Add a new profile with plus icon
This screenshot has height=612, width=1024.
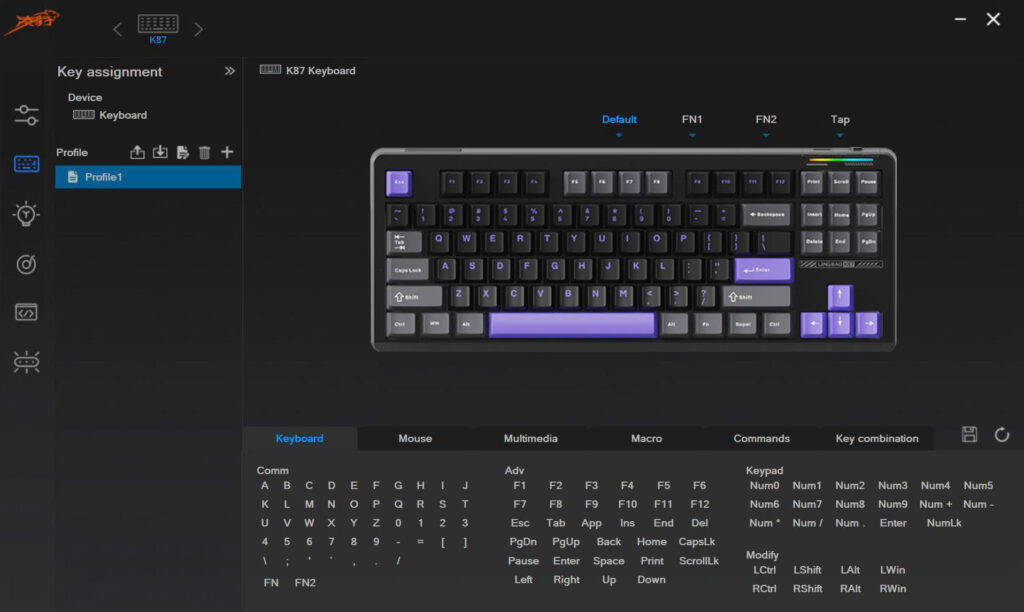point(227,152)
